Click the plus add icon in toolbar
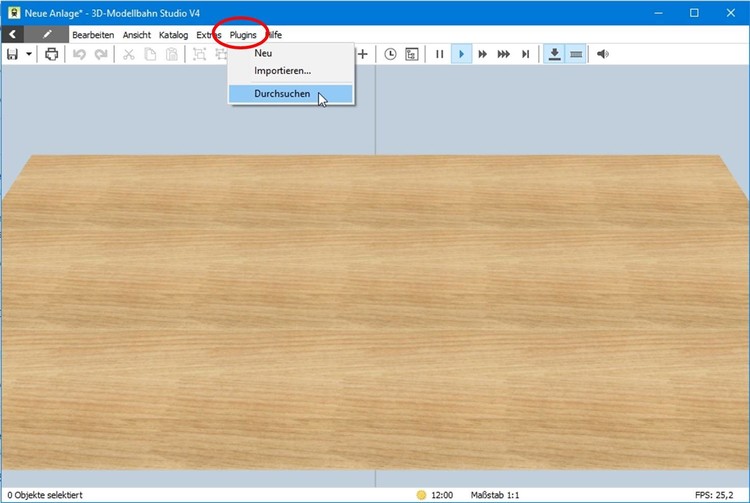 (x=363, y=54)
